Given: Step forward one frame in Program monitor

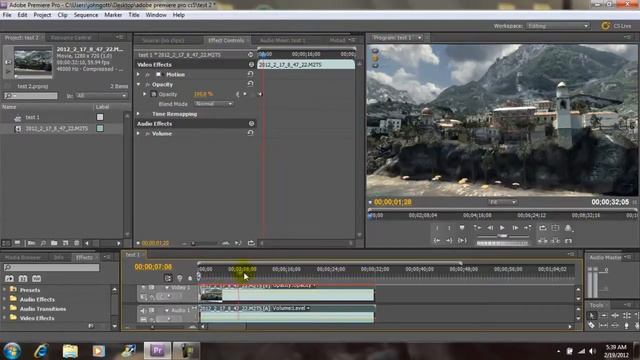Looking at the screenshot, I should point(515,228).
